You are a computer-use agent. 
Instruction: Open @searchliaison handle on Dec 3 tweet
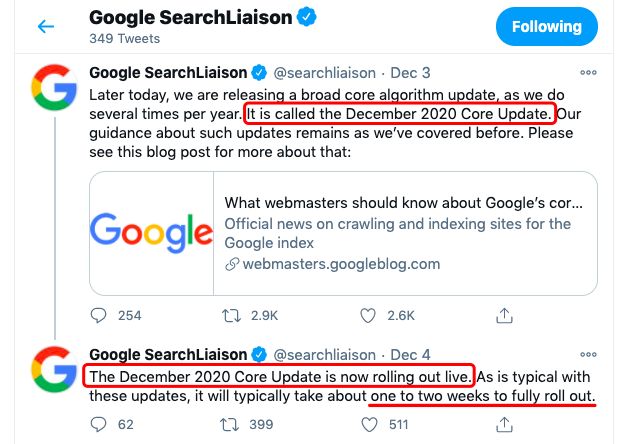coord(325,73)
